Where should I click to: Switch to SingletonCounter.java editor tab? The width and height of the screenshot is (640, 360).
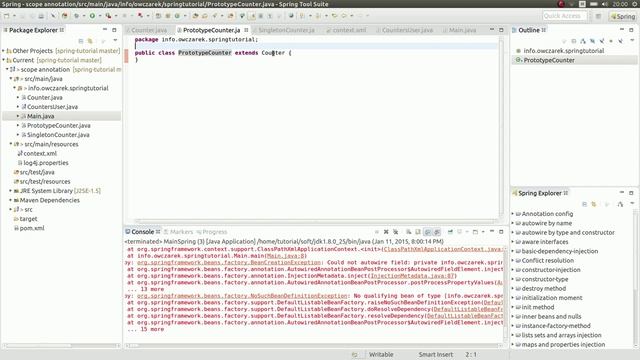click(x=286, y=30)
